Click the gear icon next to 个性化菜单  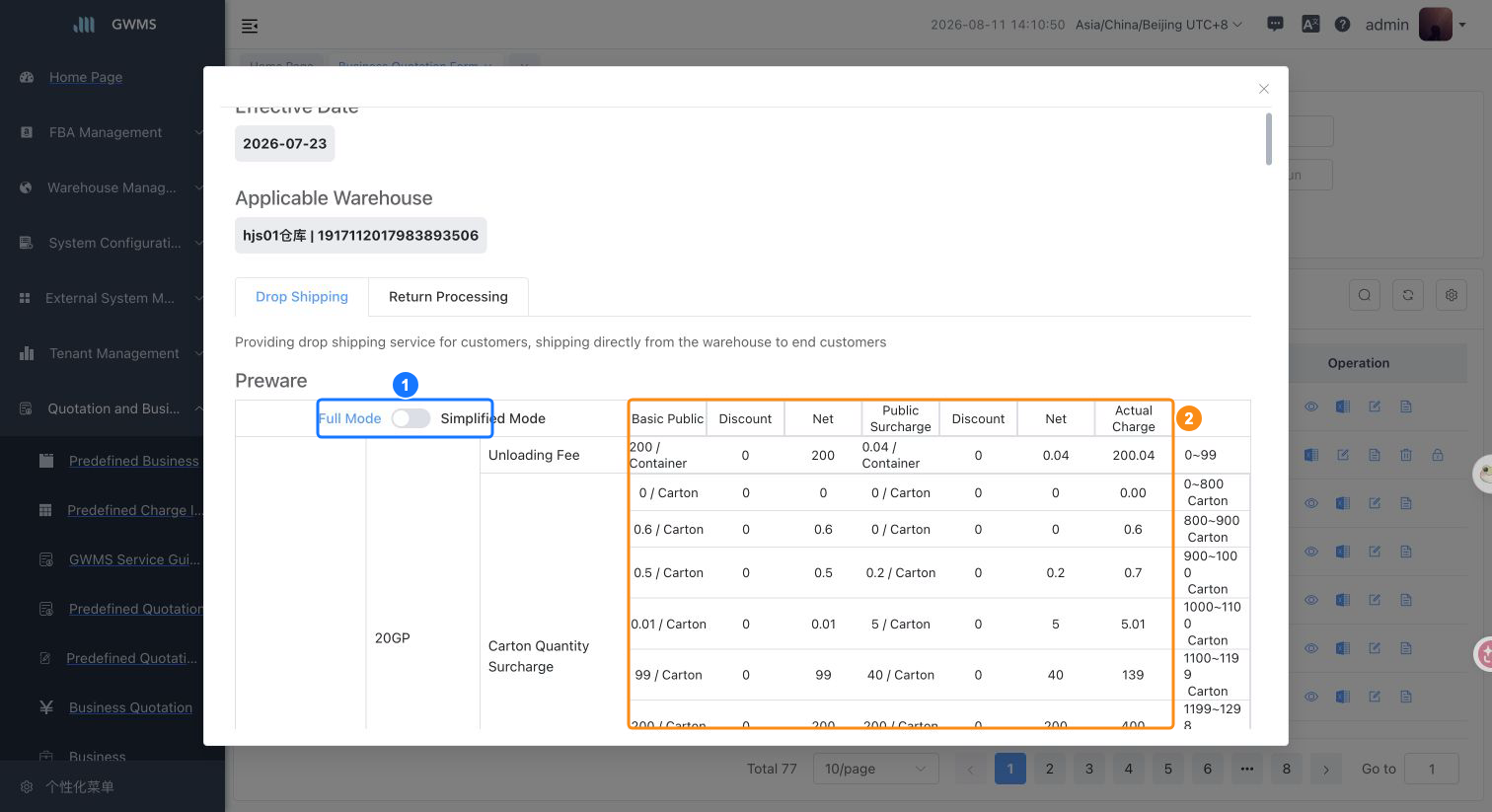point(27,787)
